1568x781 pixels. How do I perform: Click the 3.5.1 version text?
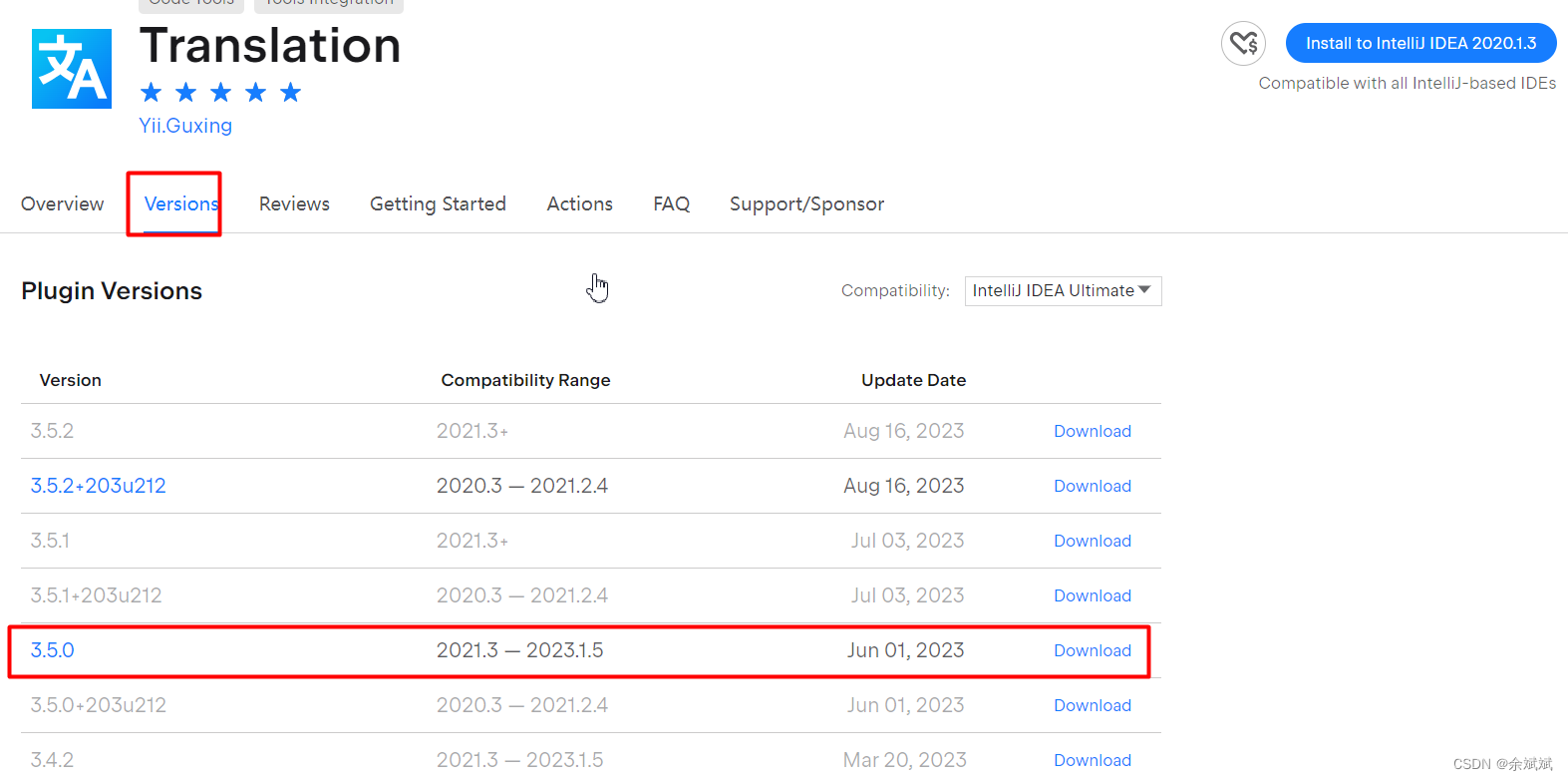click(50, 541)
